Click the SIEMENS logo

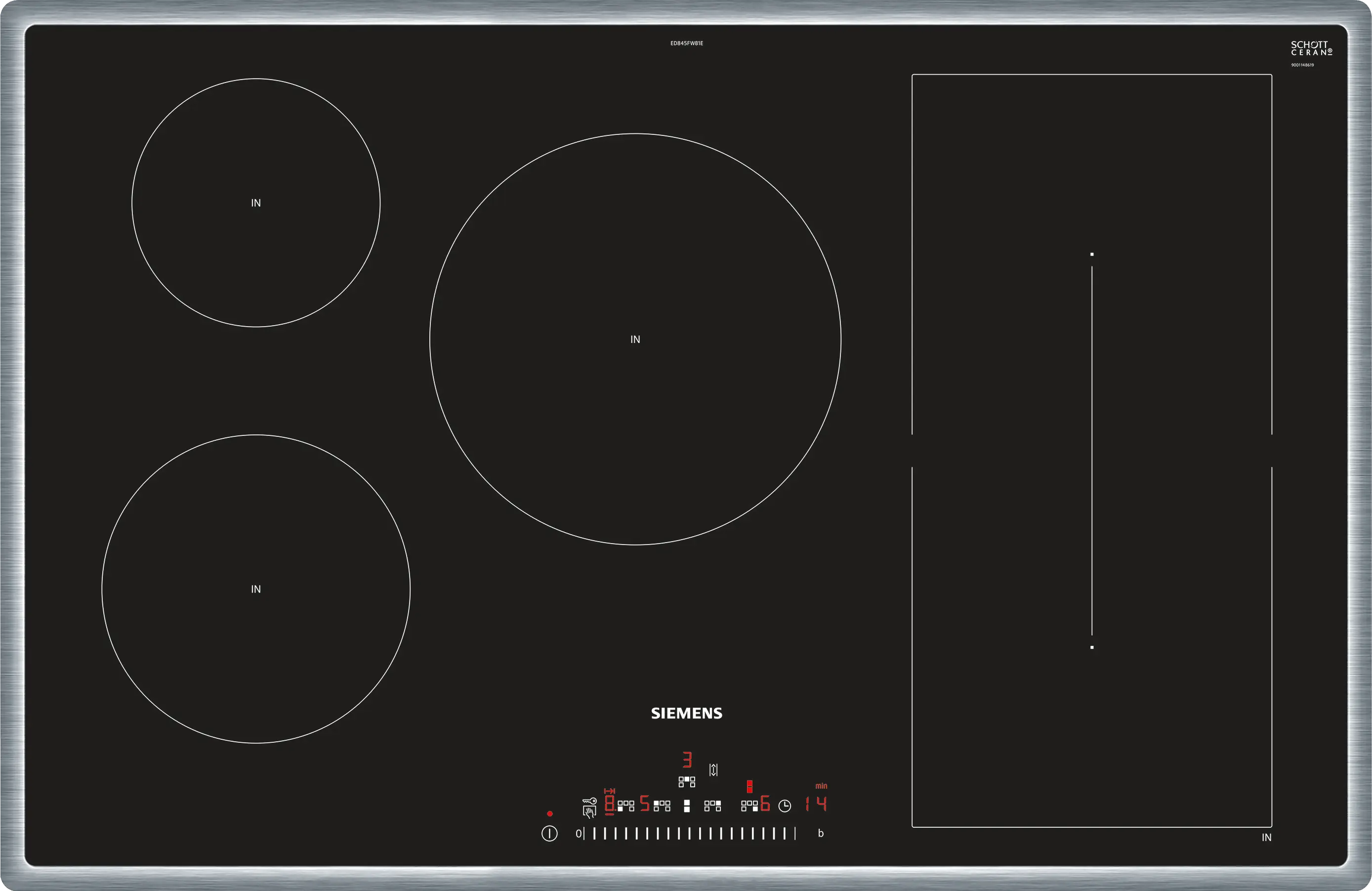point(687,714)
